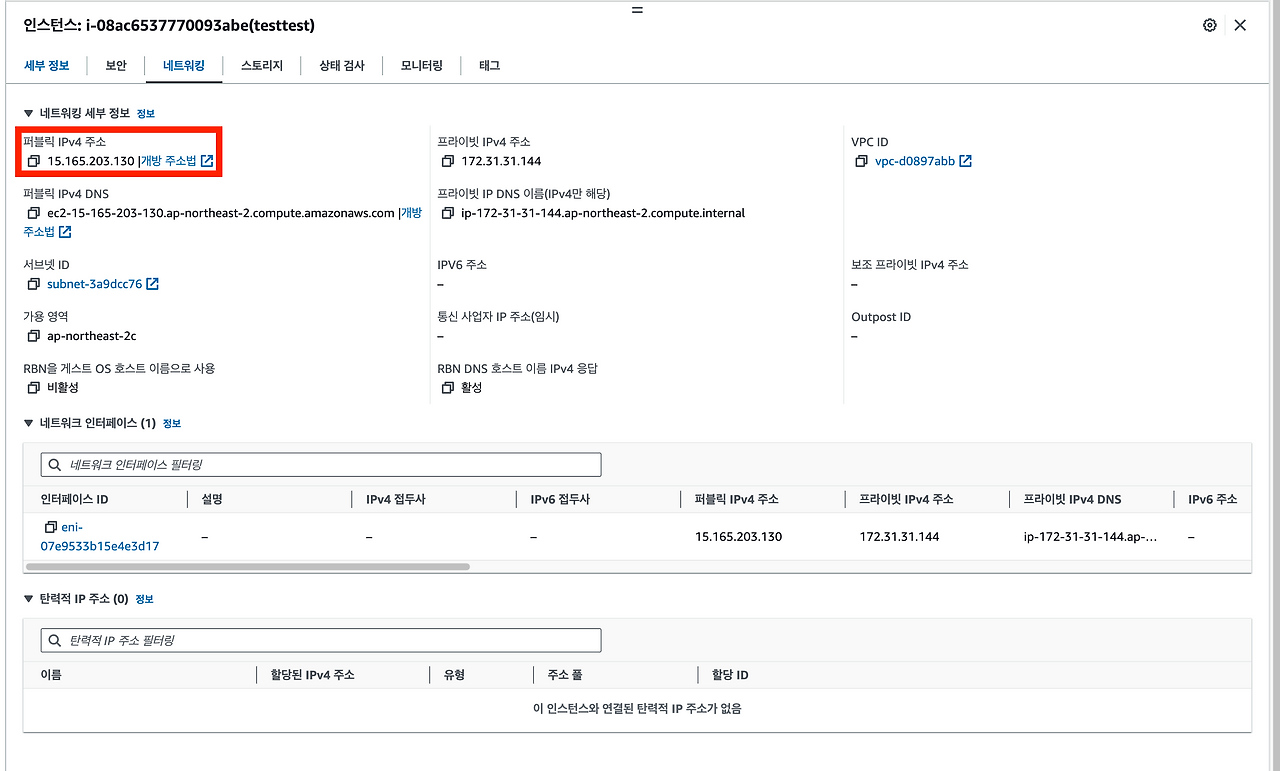Open the vpc-d0897abb link

pos(914,161)
